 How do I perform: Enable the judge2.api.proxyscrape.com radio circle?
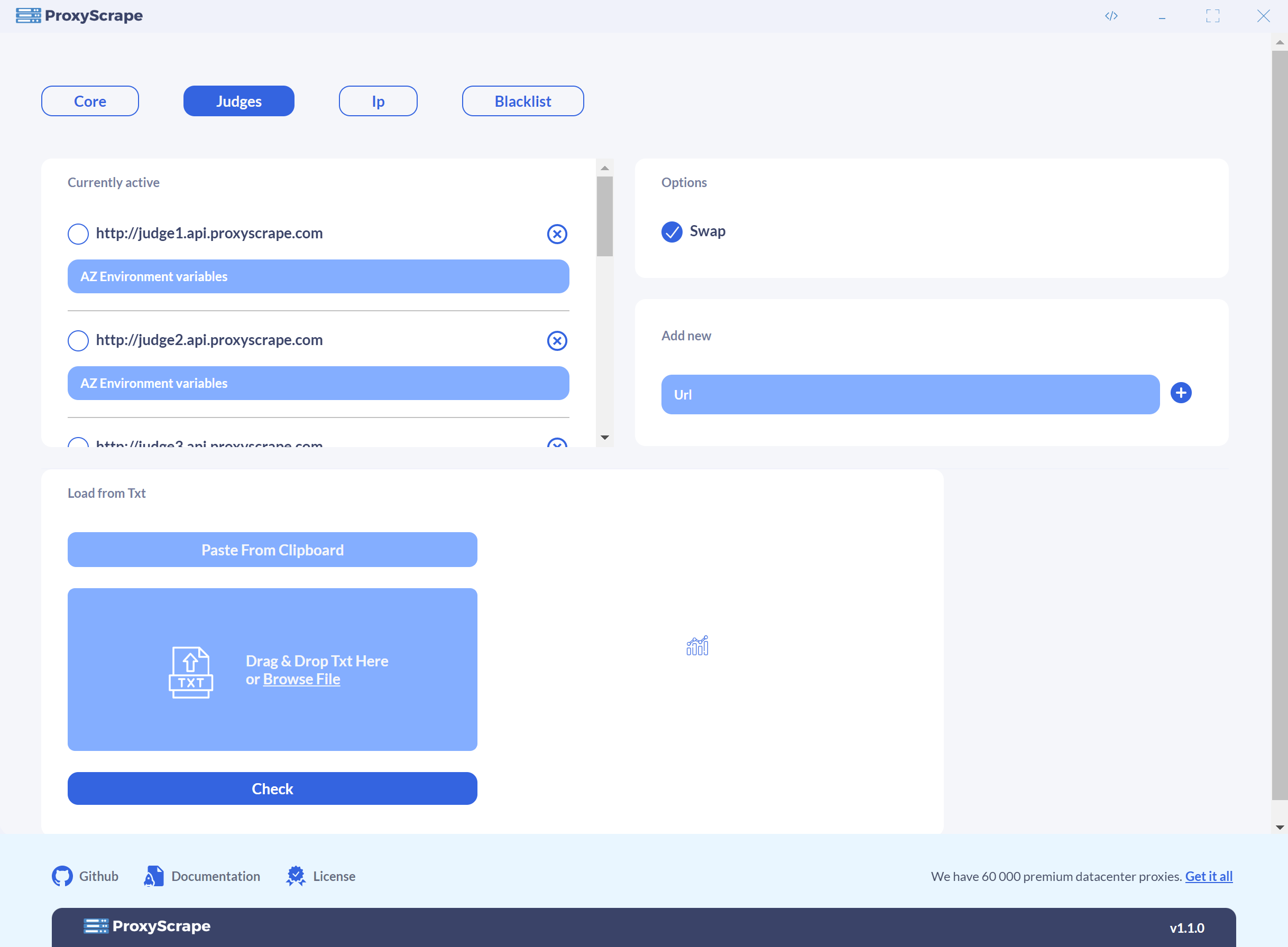click(x=78, y=340)
